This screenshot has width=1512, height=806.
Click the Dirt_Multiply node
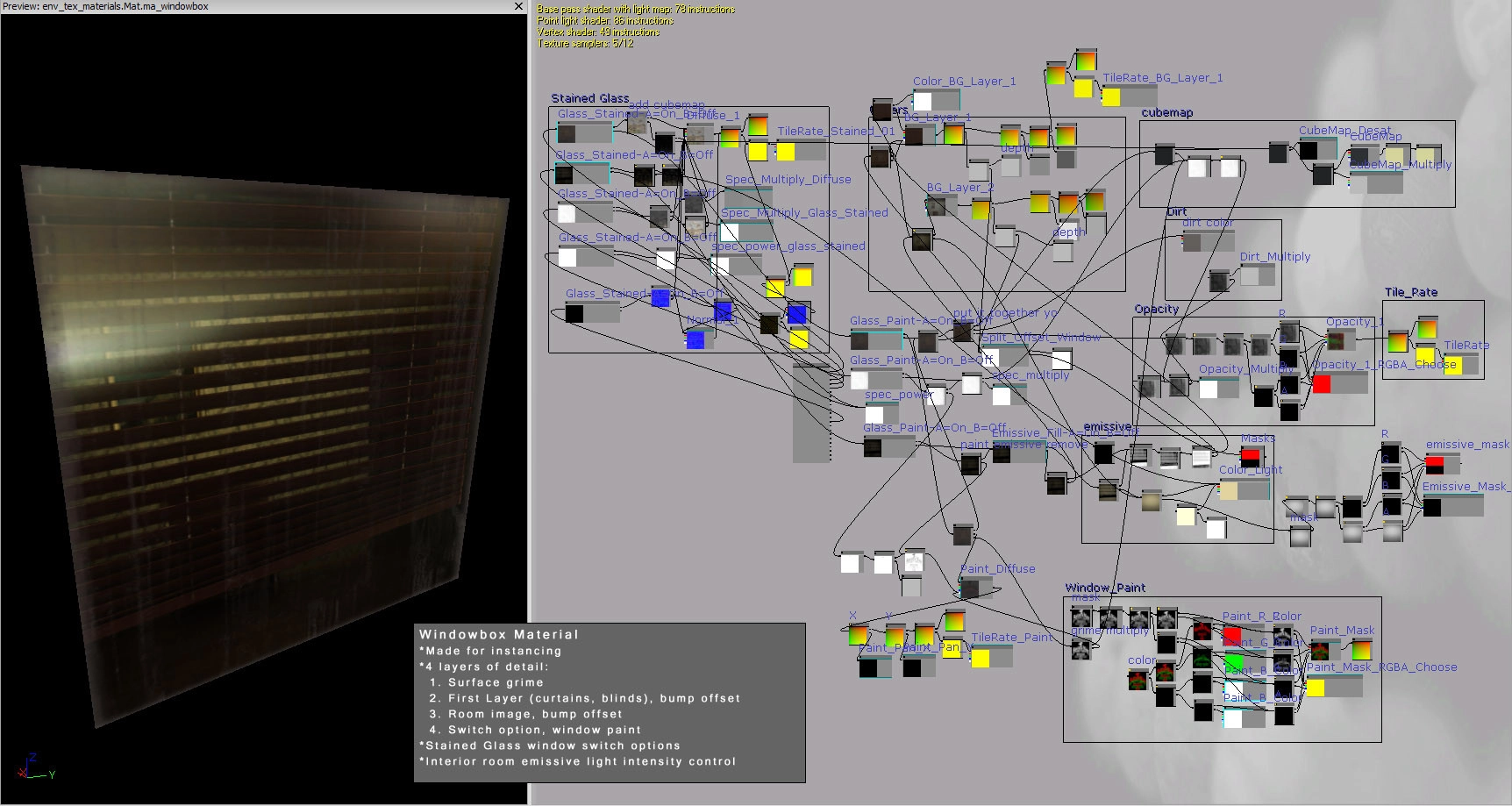pyautogui.click(x=1250, y=275)
